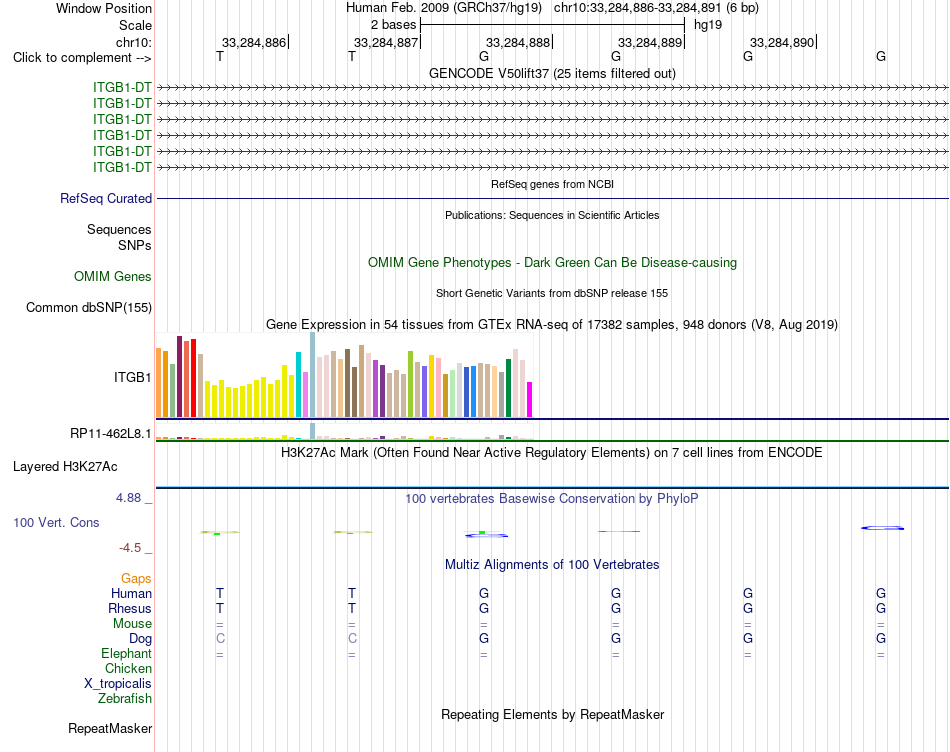Click the topmost ITGB1-DT transcript label
Screen dimensions: 950x752
coord(122,87)
